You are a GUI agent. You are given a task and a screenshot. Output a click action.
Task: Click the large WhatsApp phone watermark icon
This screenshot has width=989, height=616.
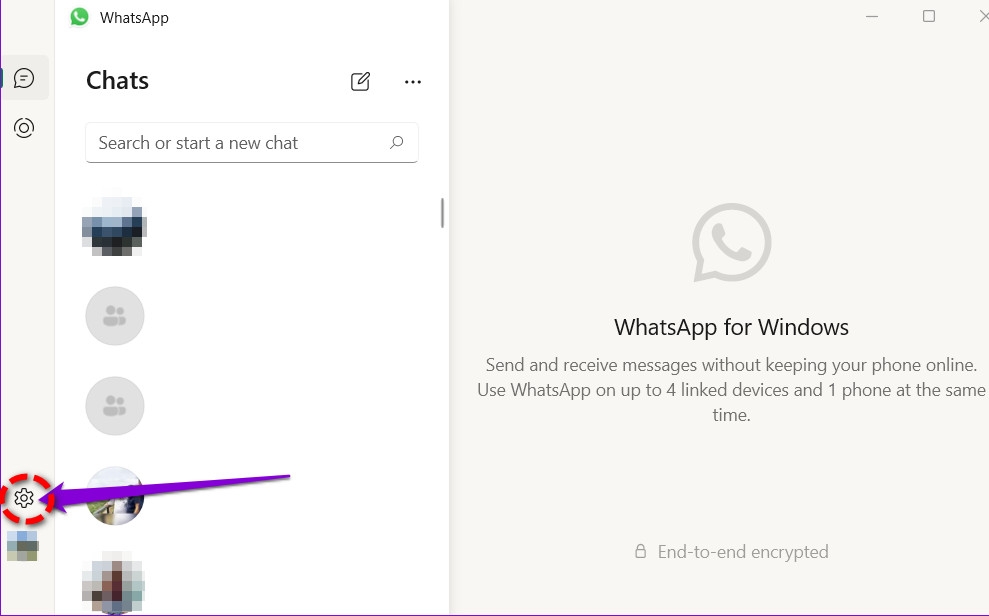coord(731,242)
